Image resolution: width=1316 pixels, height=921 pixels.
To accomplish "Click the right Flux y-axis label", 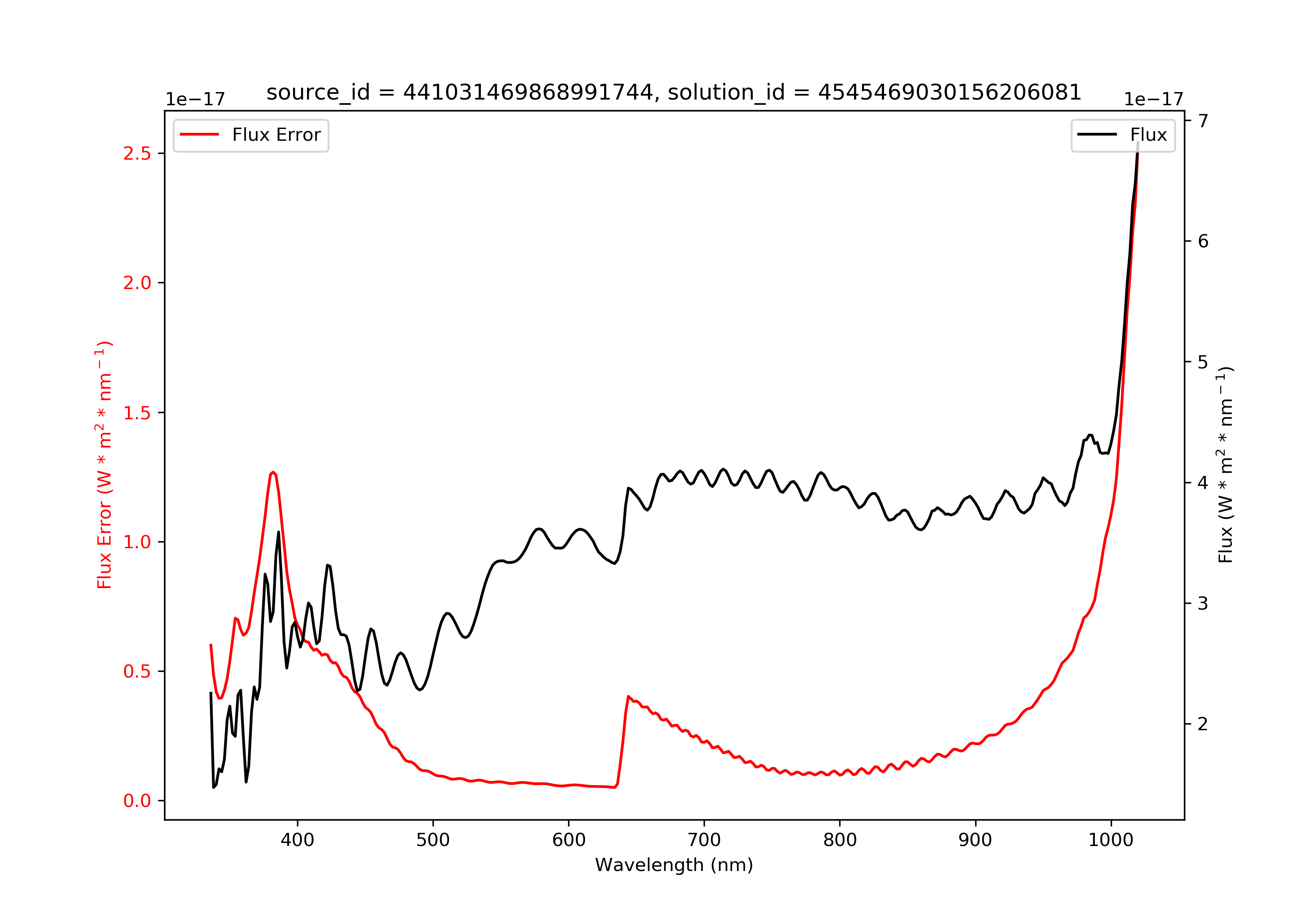I will coord(1225,465).
